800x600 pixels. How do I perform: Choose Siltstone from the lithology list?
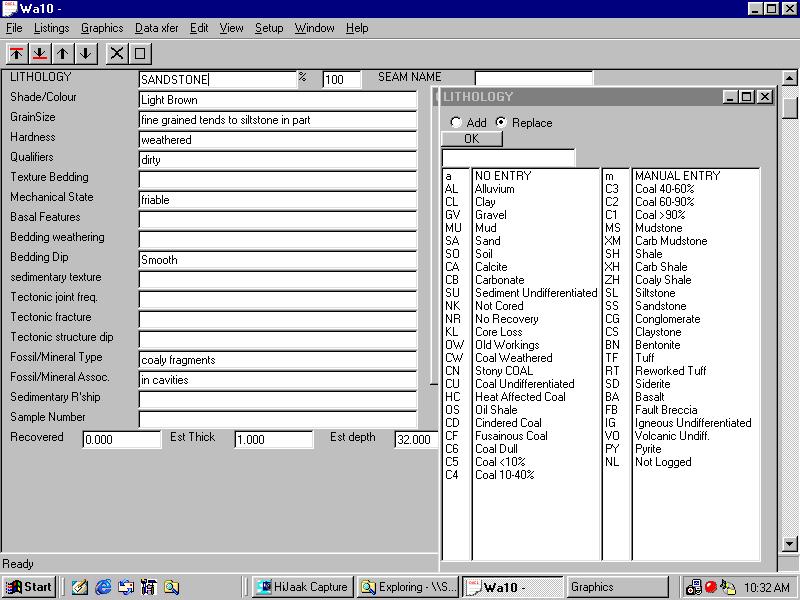coord(656,293)
